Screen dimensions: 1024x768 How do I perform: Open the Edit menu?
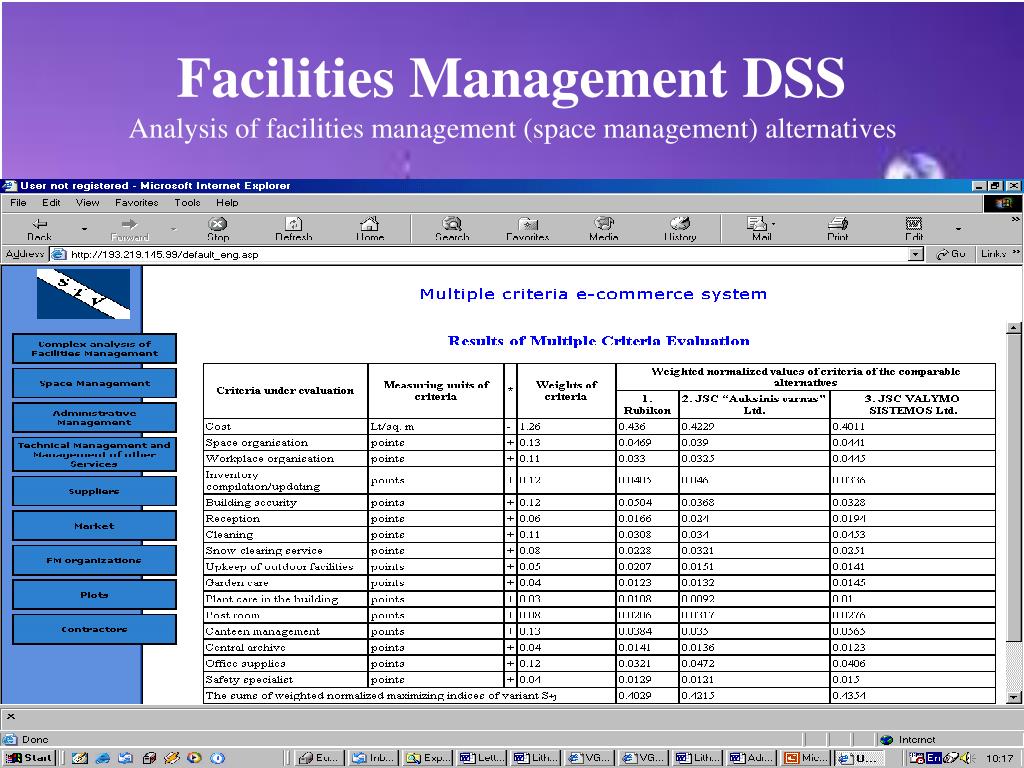pyautogui.click(x=51, y=202)
